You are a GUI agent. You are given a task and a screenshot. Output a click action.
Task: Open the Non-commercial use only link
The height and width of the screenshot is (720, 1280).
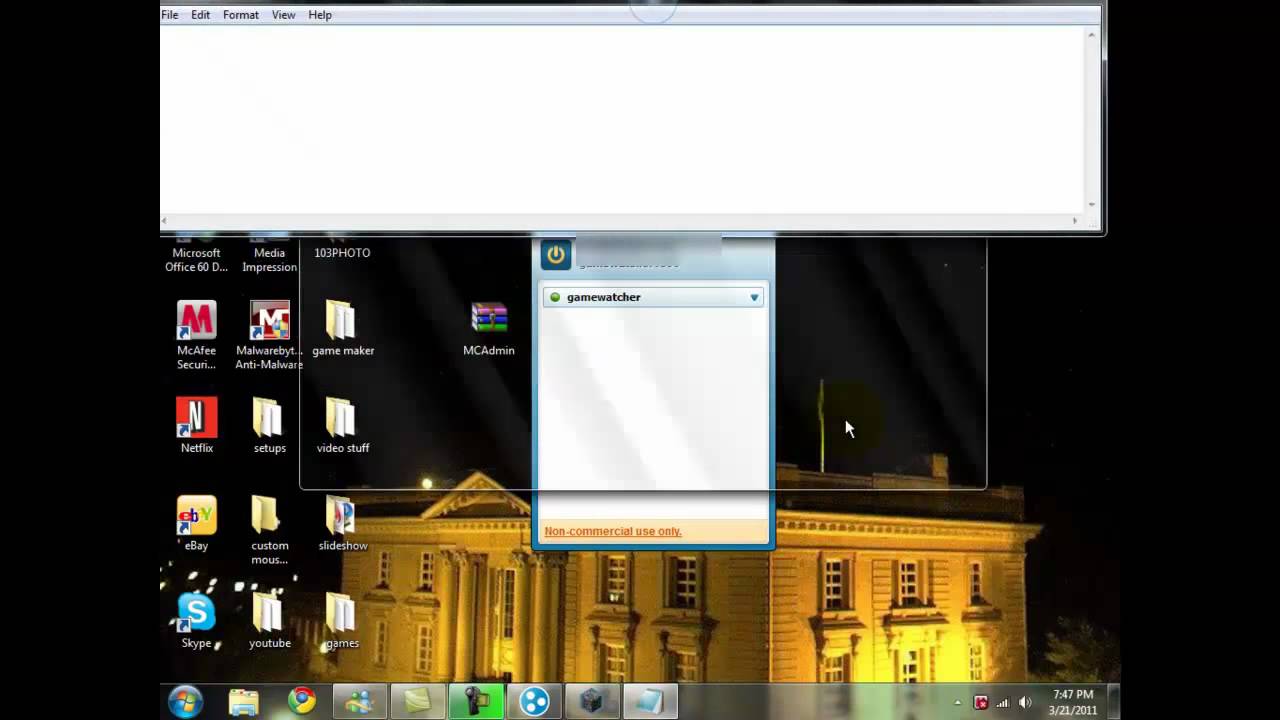[613, 531]
